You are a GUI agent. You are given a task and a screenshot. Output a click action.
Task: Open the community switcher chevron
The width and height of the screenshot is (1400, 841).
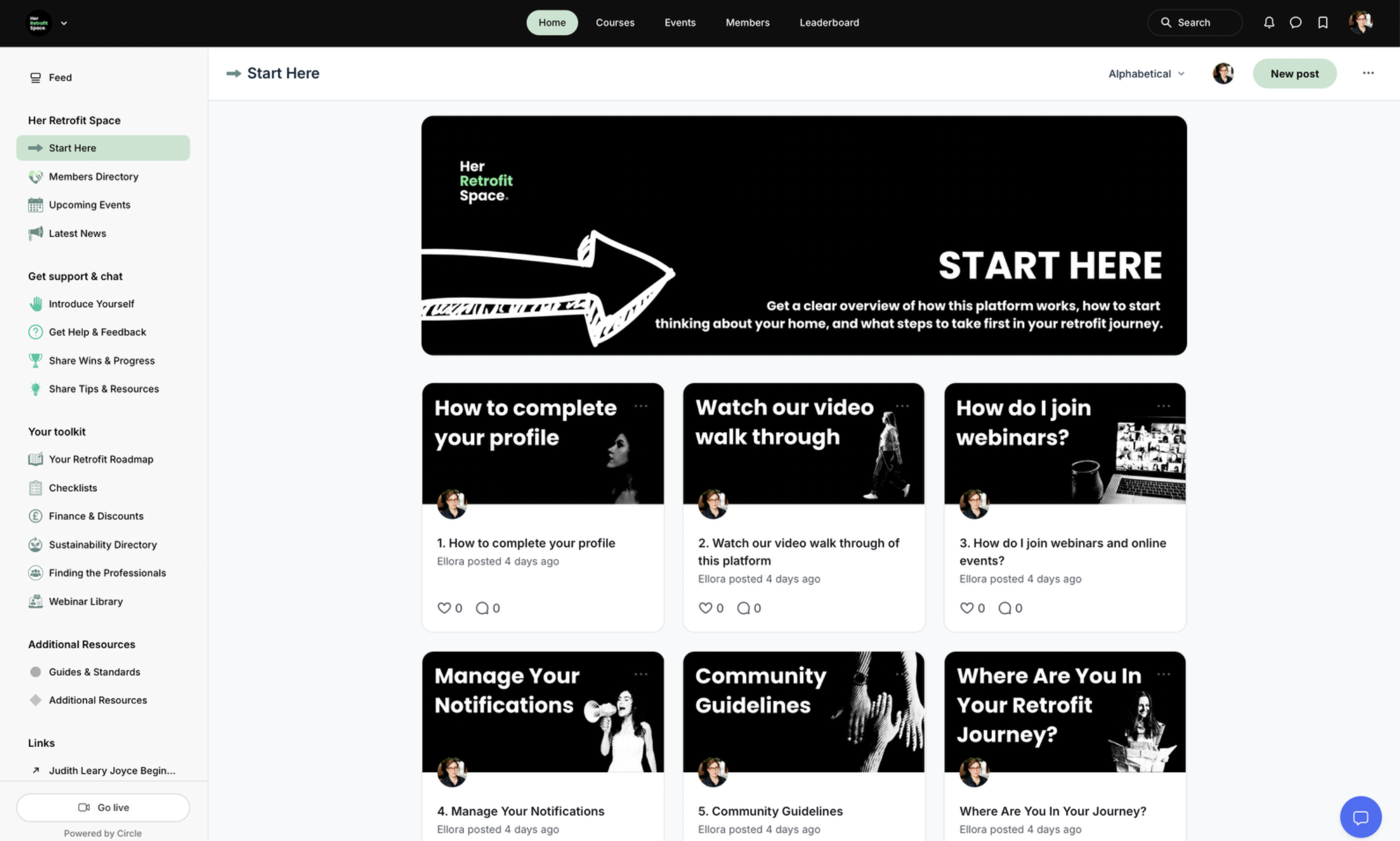click(x=64, y=23)
